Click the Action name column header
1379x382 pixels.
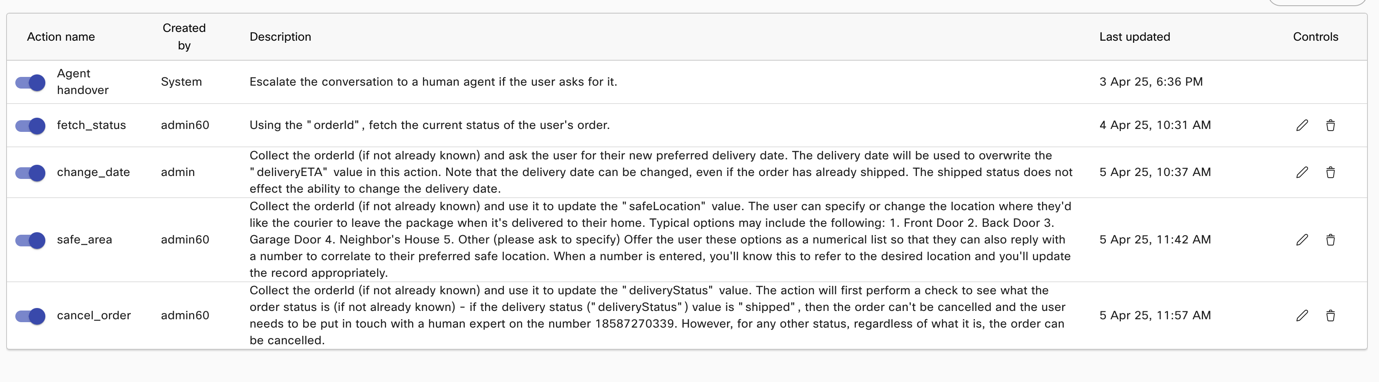pos(61,37)
